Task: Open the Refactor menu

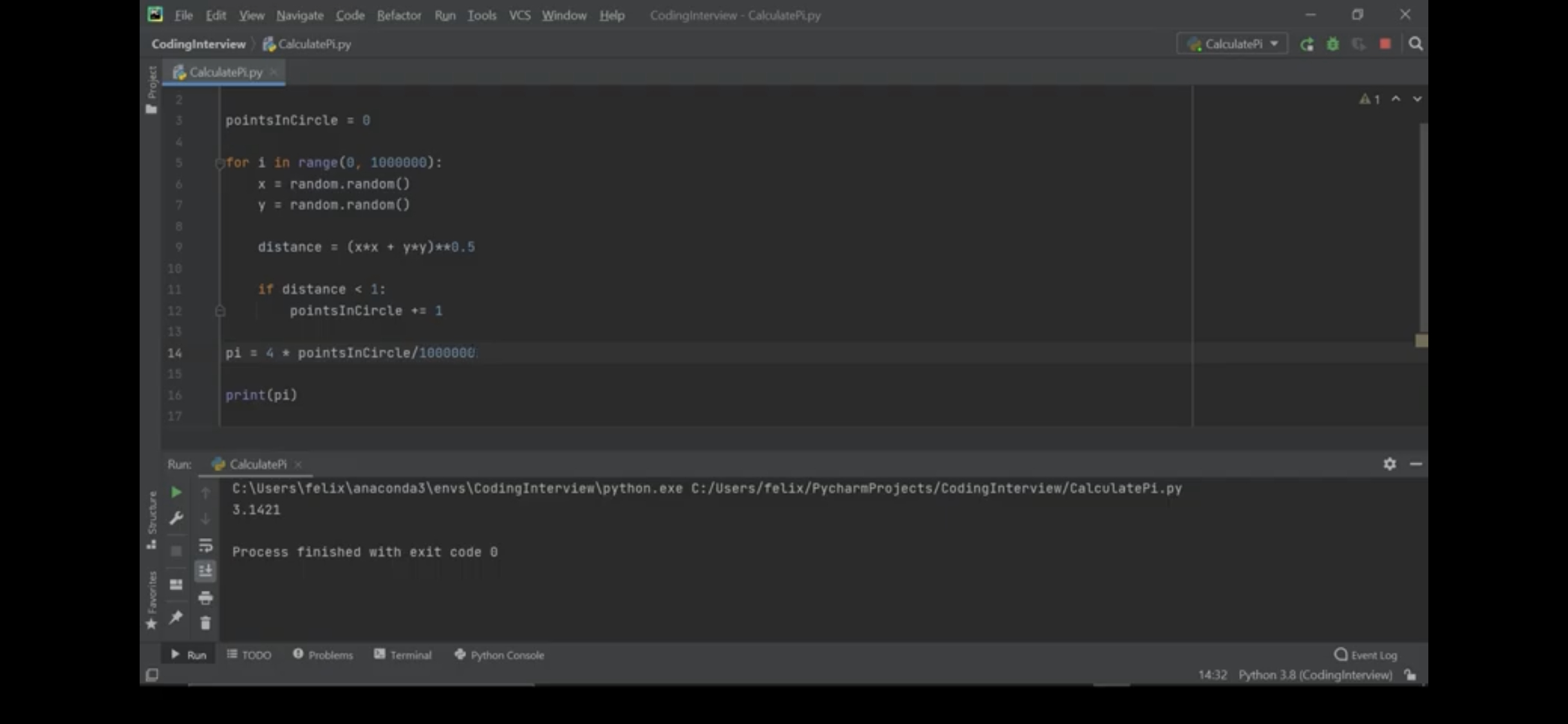Action: pyautogui.click(x=399, y=15)
